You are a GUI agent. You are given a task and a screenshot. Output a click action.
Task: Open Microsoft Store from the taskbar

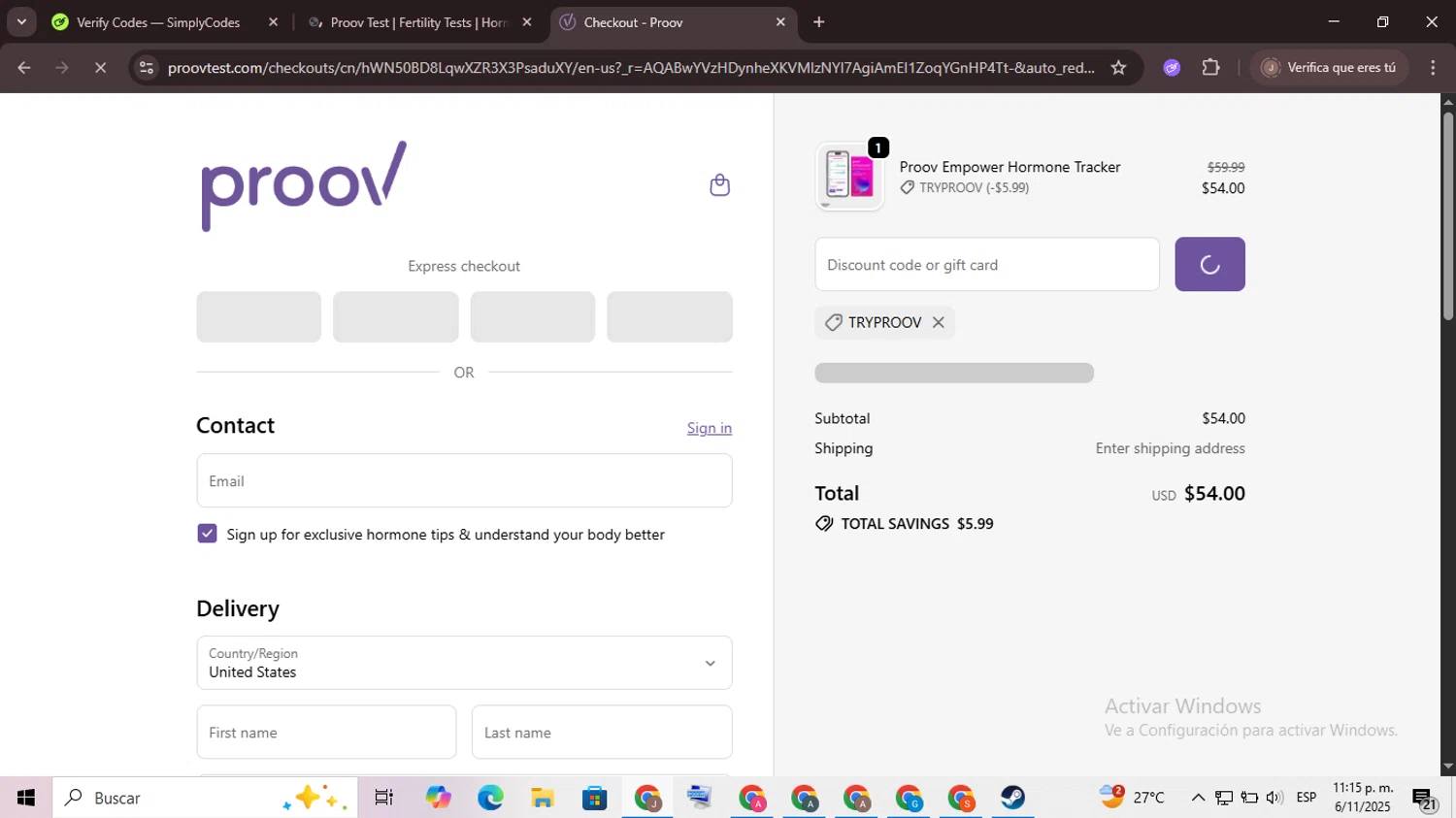595,798
